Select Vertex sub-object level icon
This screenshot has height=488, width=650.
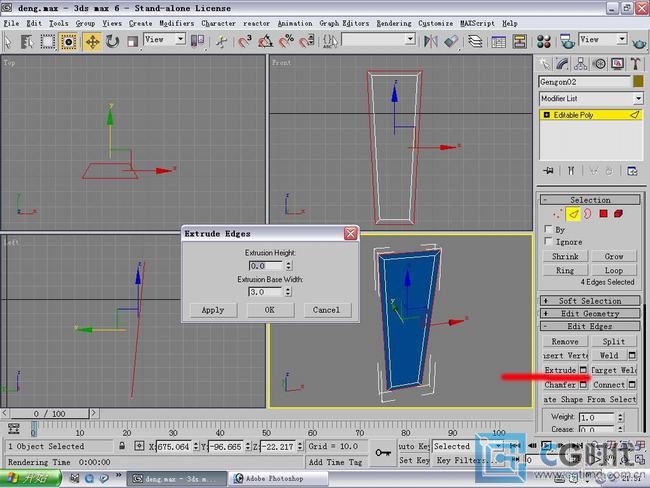click(x=558, y=214)
